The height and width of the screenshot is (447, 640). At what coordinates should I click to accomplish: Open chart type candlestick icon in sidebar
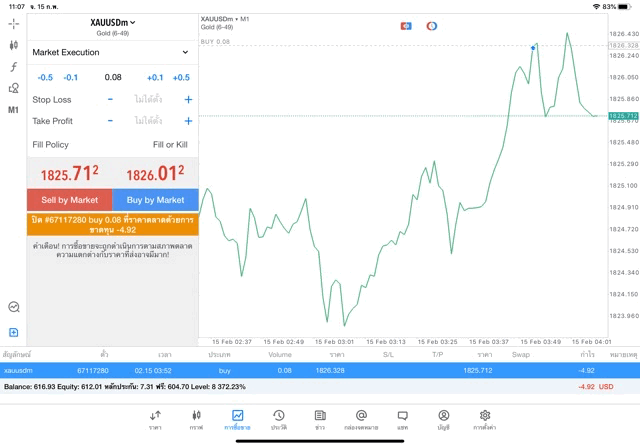point(13,45)
